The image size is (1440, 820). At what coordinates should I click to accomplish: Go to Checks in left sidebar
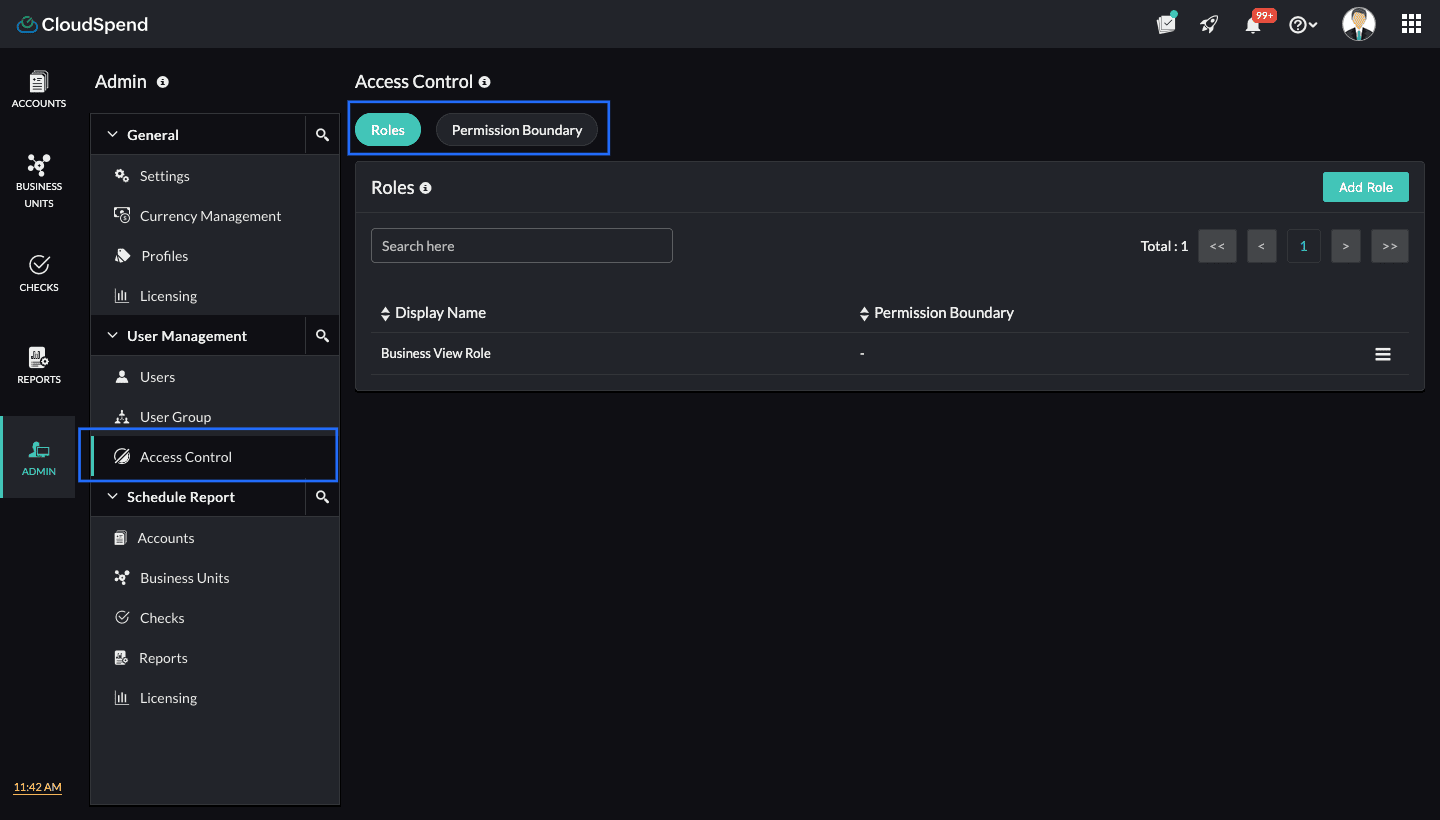(39, 273)
